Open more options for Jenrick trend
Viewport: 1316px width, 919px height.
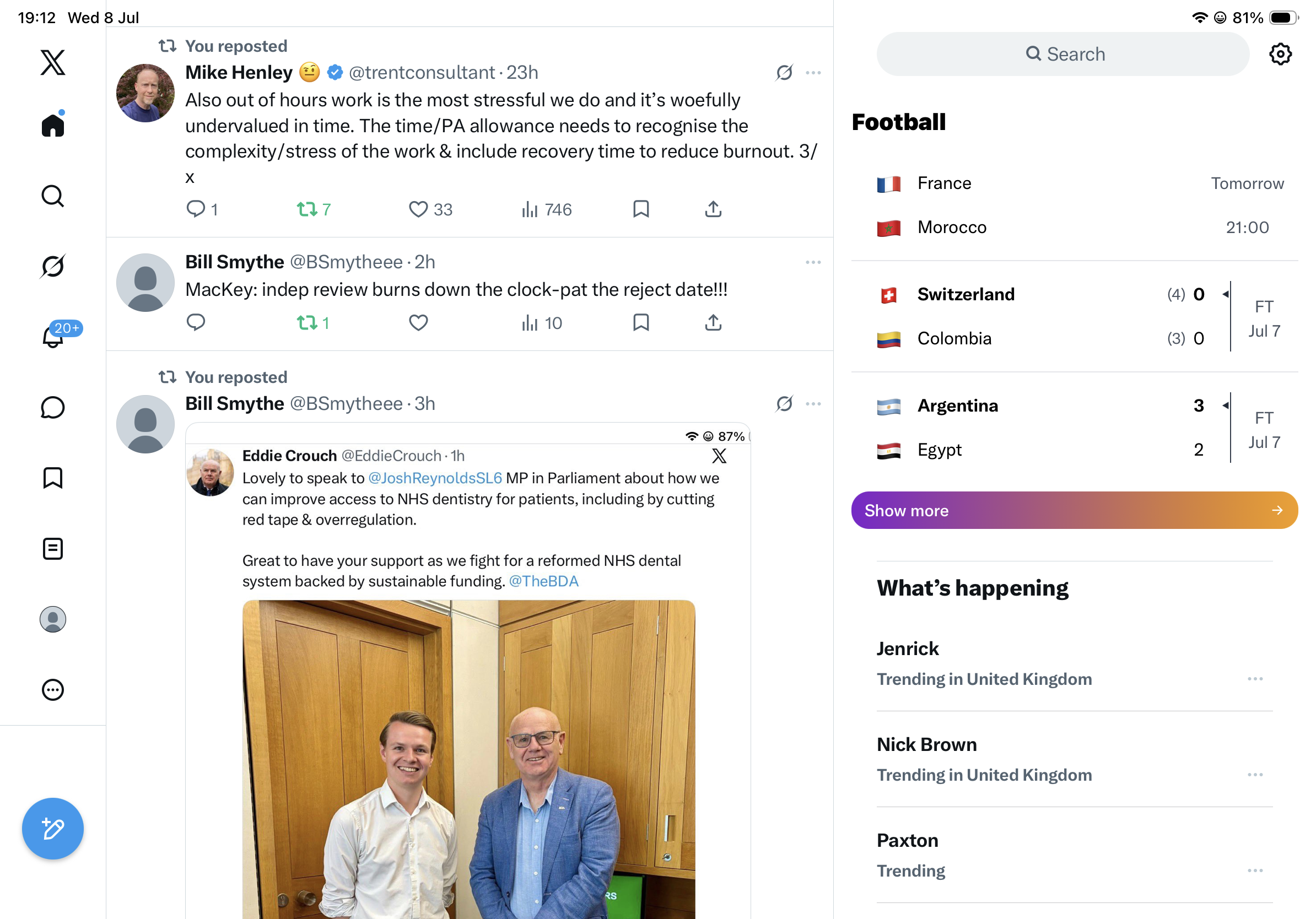point(1255,679)
